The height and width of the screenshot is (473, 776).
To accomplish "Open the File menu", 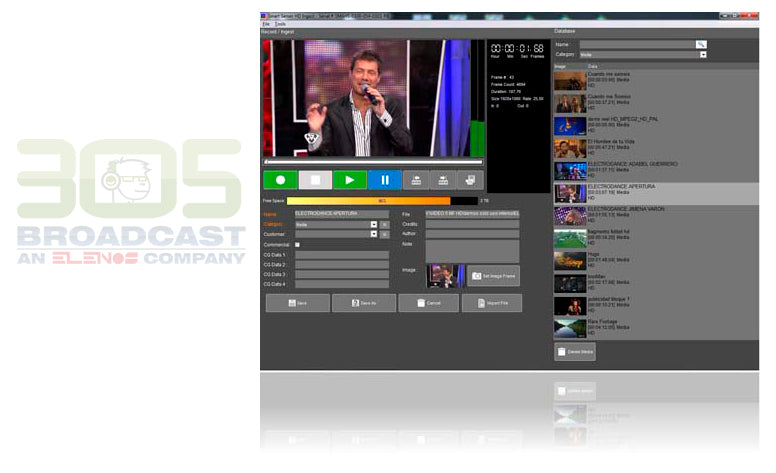I will [x=266, y=24].
